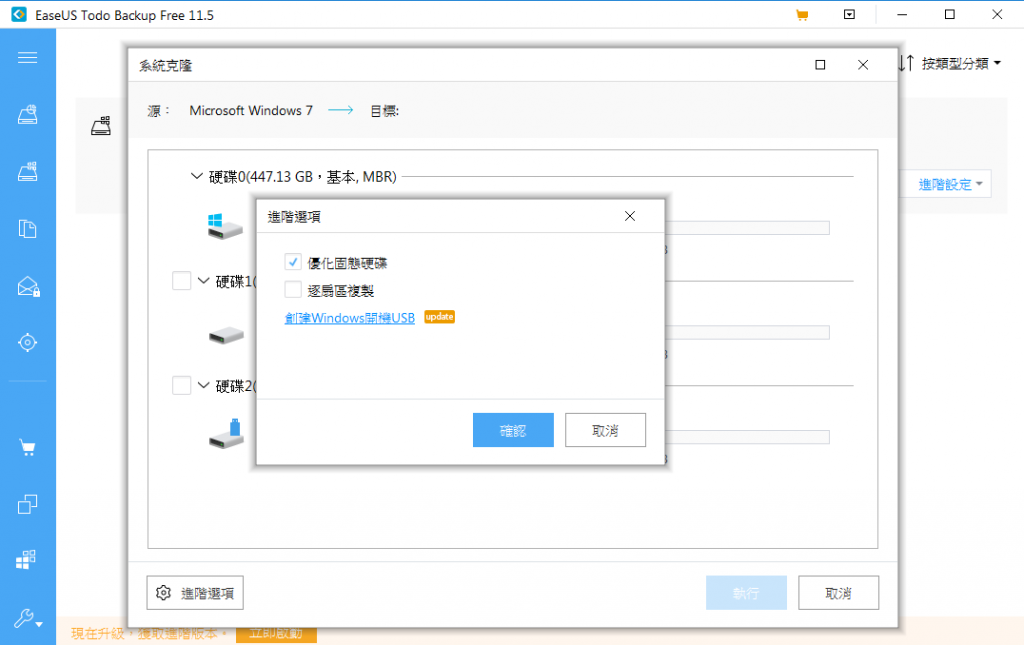Open the mail backup sidebar icon
This screenshot has width=1024, height=645.
point(28,286)
